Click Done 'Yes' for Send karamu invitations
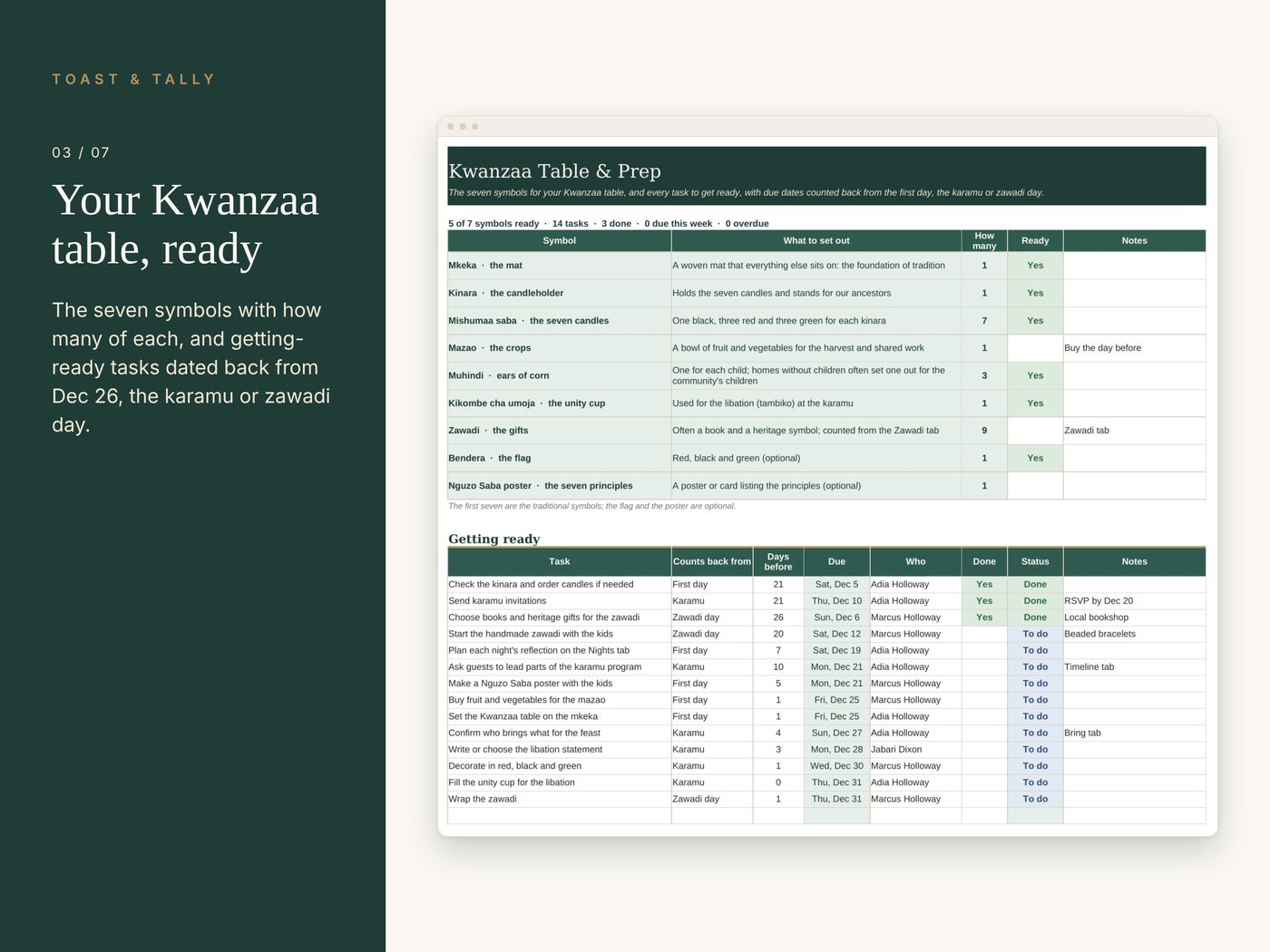Image resolution: width=1270 pixels, height=952 pixels. (x=984, y=601)
